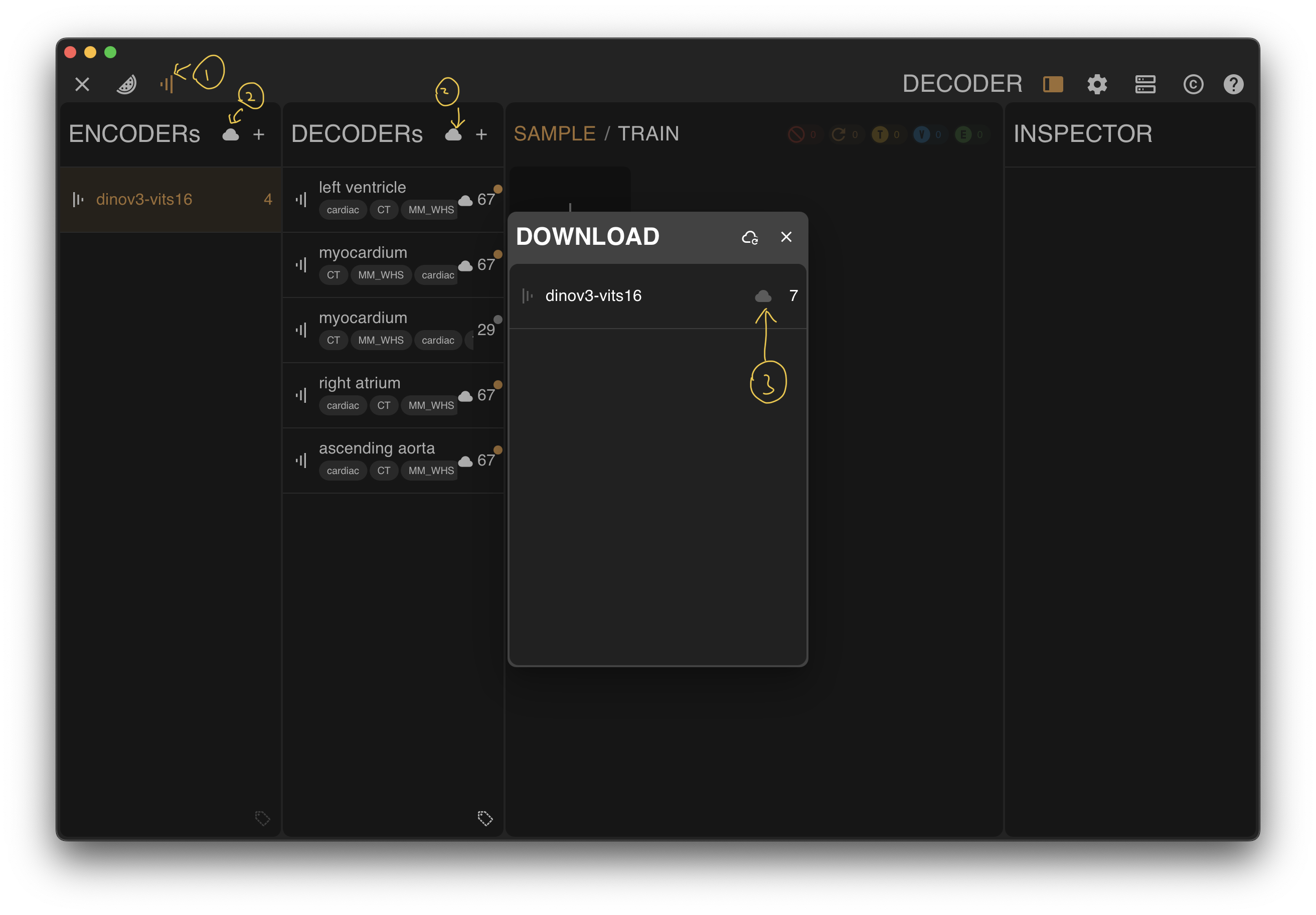Add a new encoder with plus button

(x=258, y=134)
